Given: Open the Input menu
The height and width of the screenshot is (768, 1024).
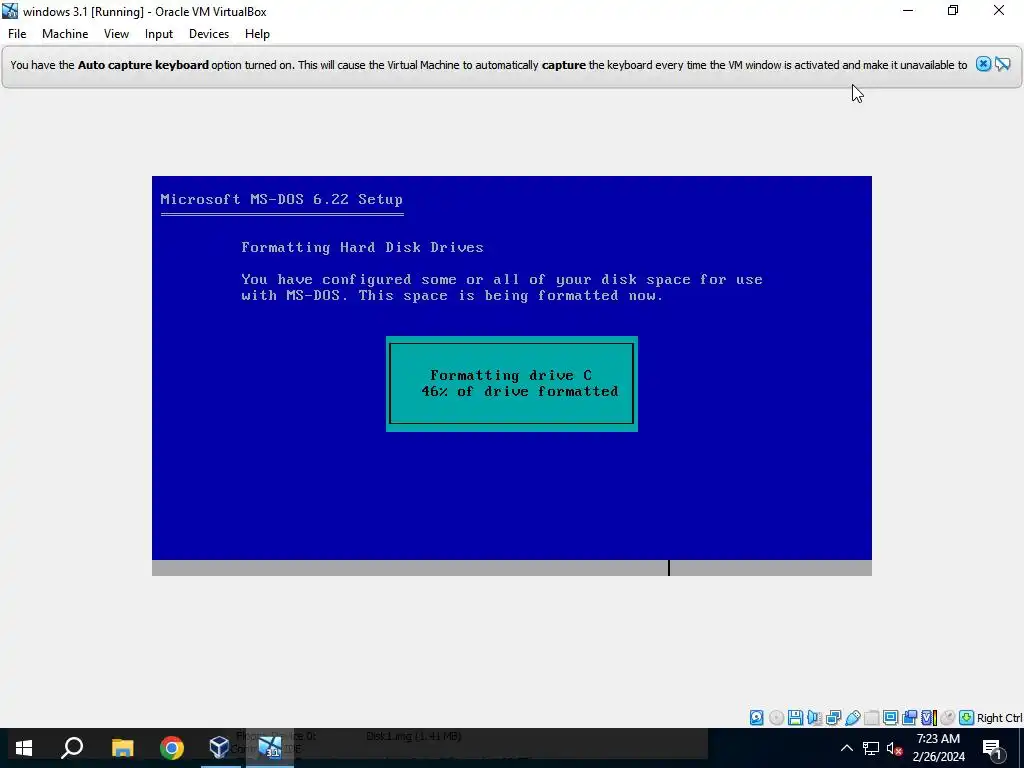Looking at the screenshot, I should 159,34.
